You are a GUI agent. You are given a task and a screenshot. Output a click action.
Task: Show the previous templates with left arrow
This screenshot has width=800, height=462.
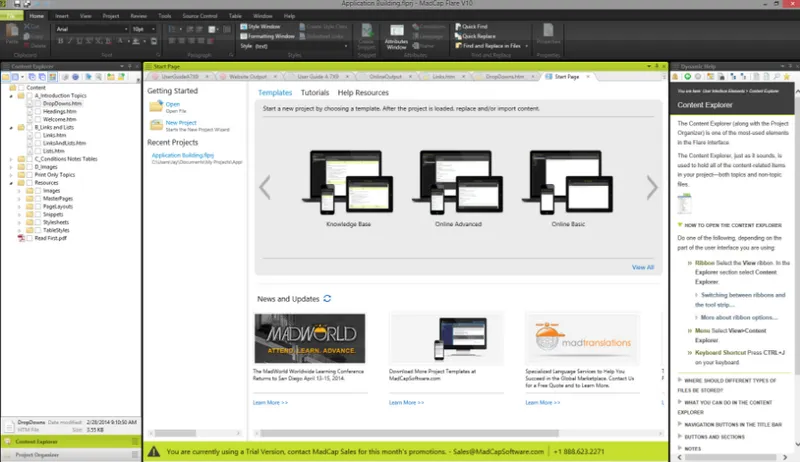click(265, 188)
